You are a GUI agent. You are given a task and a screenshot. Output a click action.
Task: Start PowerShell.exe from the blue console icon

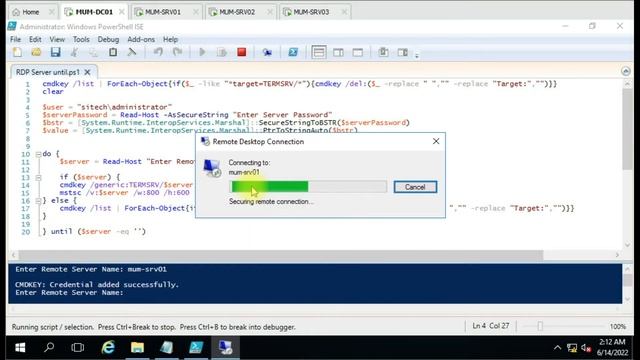(x=293, y=52)
